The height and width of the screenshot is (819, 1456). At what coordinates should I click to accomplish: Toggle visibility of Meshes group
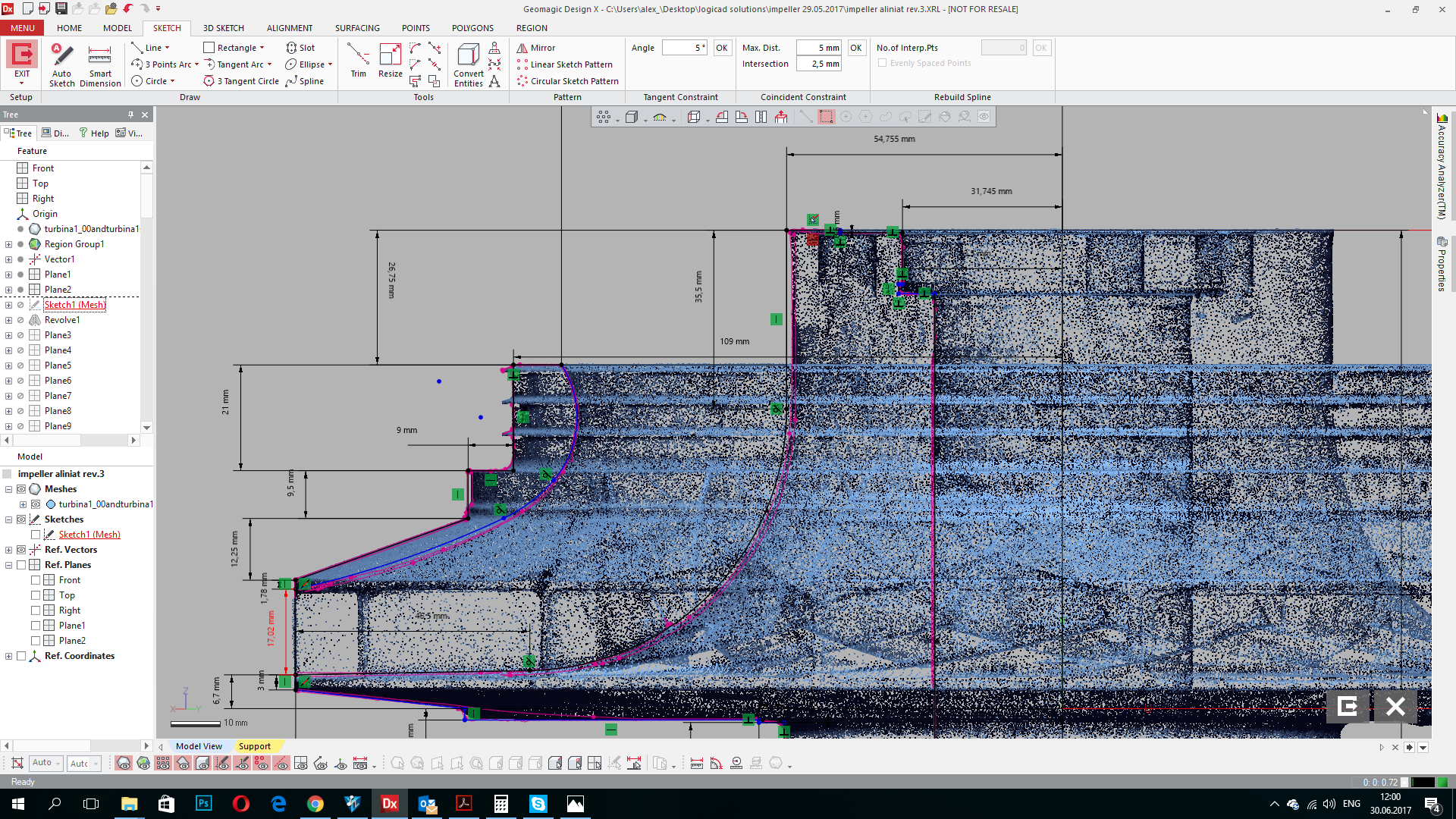point(21,489)
